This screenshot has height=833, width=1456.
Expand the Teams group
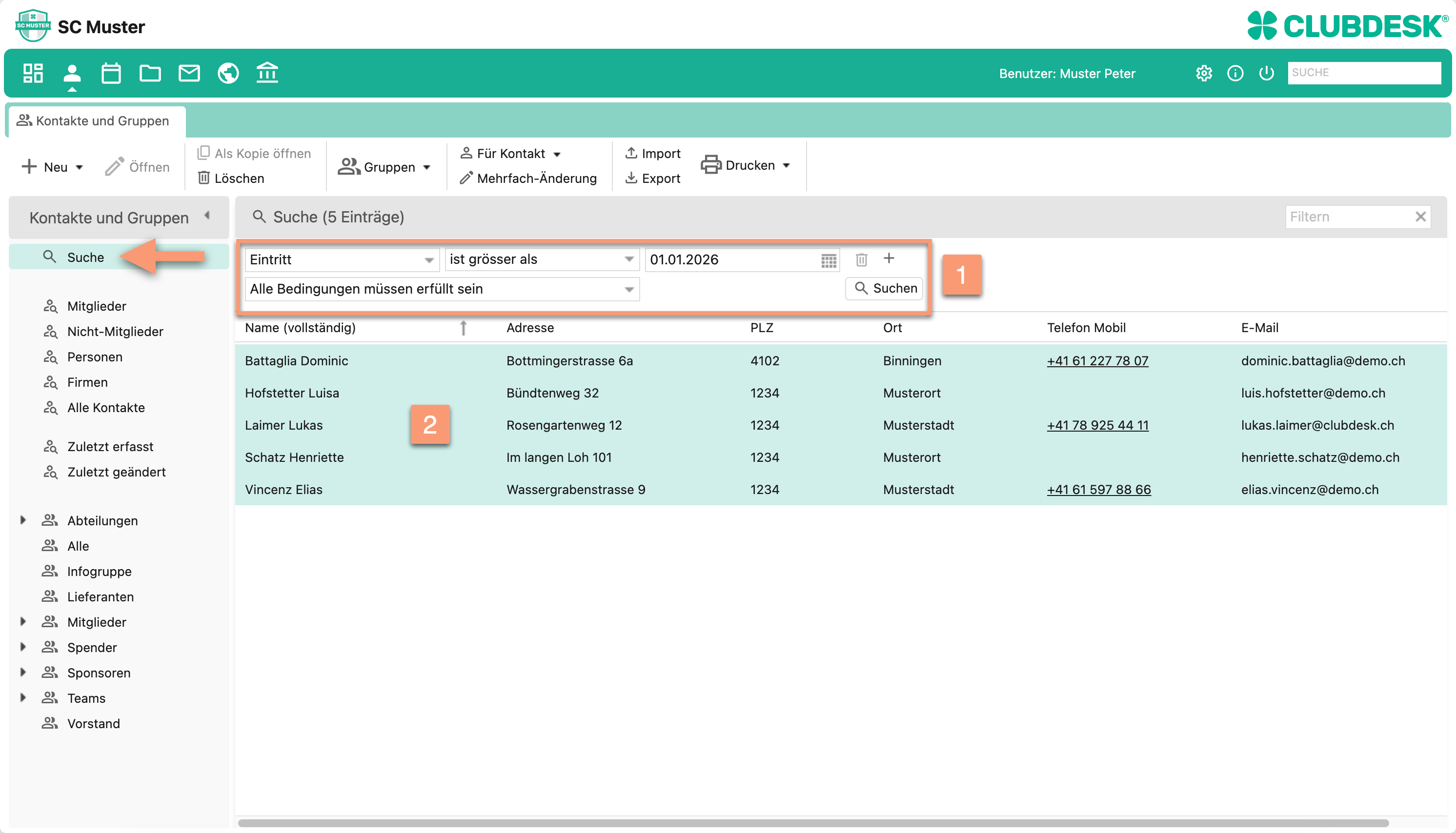tap(23, 697)
